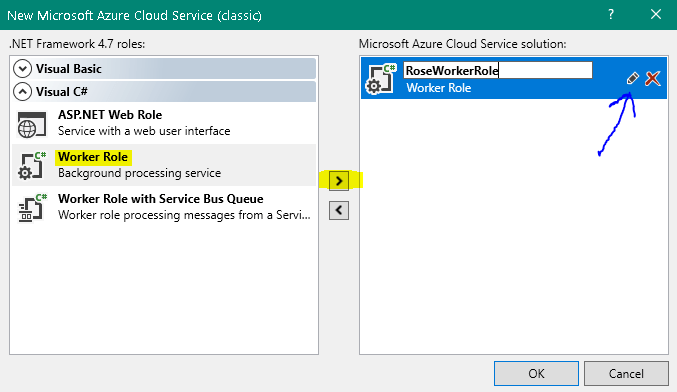677x392 pixels.
Task: Click the ASP.NET Web Role globe icon
Action: 32,124
